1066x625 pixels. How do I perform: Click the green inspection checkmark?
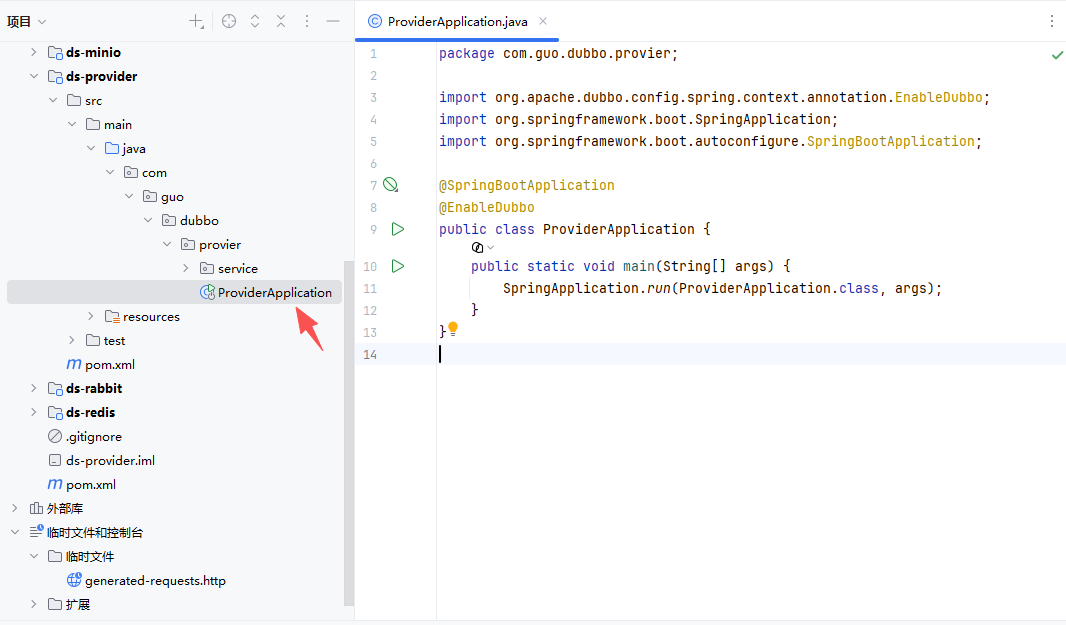pos(1056,55)
